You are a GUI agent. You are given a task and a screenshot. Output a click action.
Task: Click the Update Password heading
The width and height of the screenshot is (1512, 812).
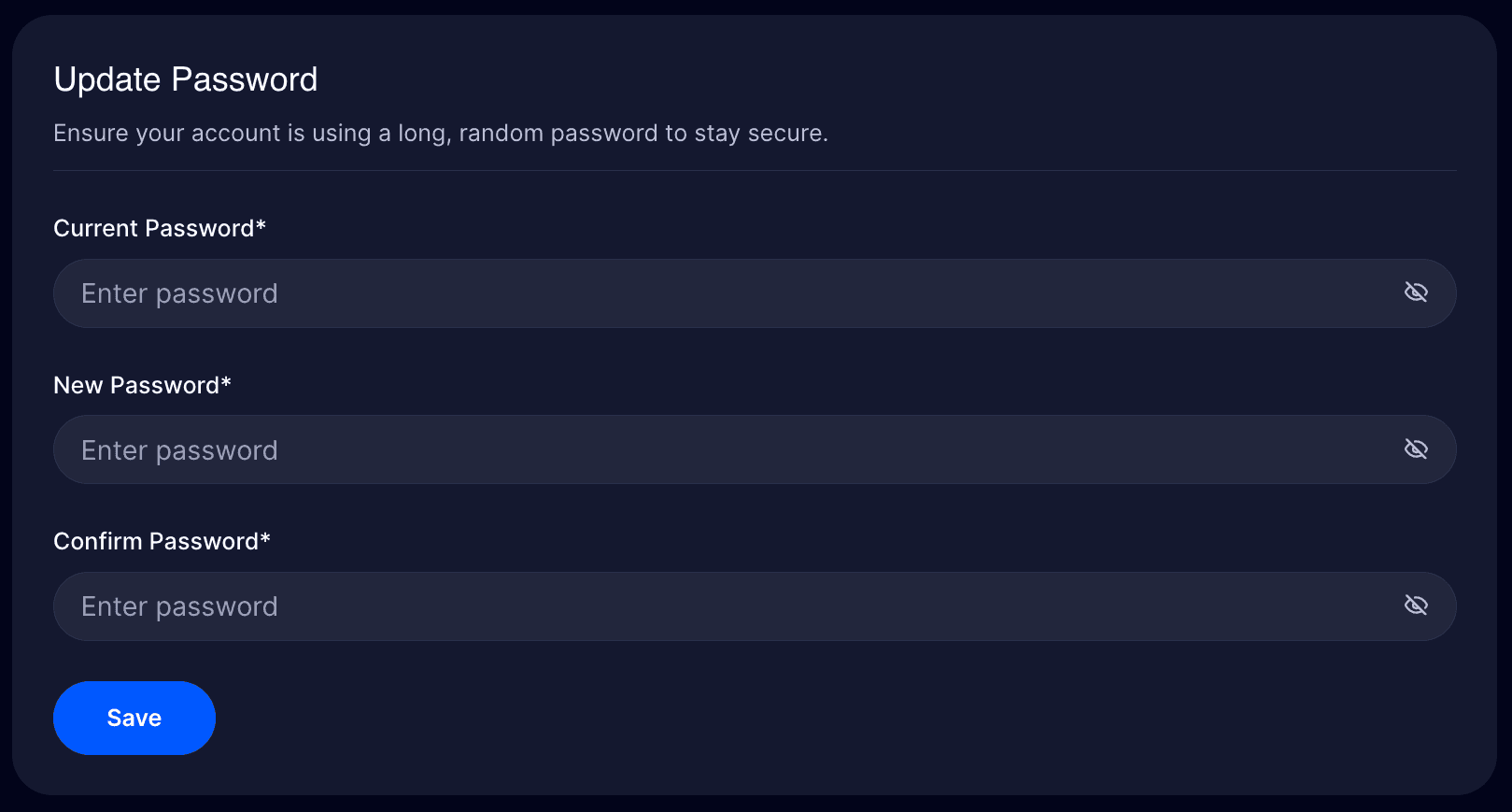tap(186, 79)
